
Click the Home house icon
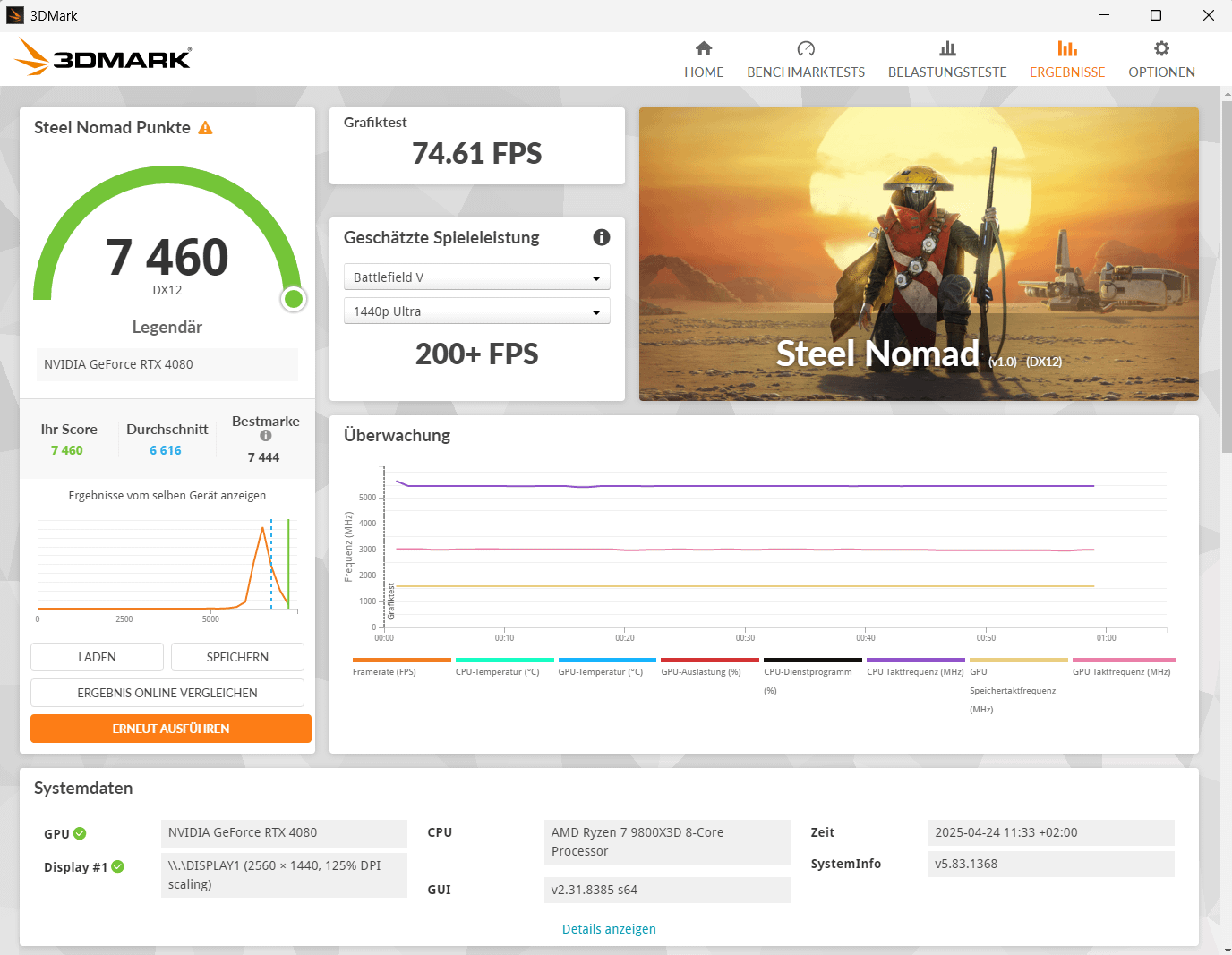coord(704,48)
